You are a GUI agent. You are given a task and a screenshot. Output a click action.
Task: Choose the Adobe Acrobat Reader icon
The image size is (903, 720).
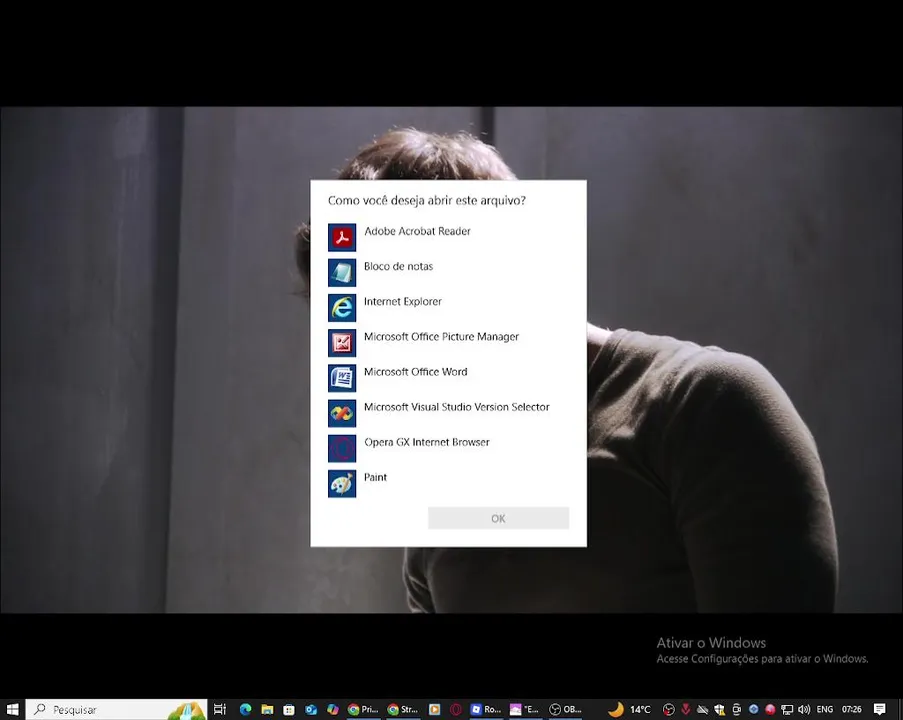tap(342, 237)
